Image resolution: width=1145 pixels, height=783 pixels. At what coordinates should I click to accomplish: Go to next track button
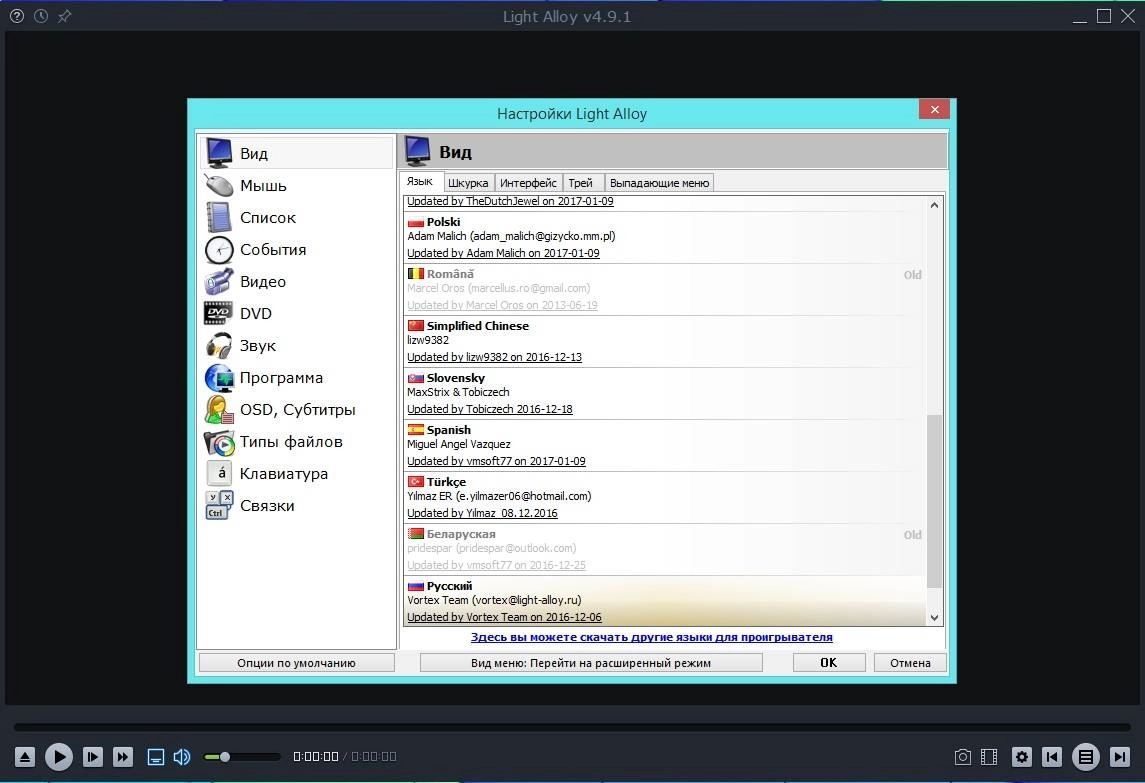pos(1119,757)
